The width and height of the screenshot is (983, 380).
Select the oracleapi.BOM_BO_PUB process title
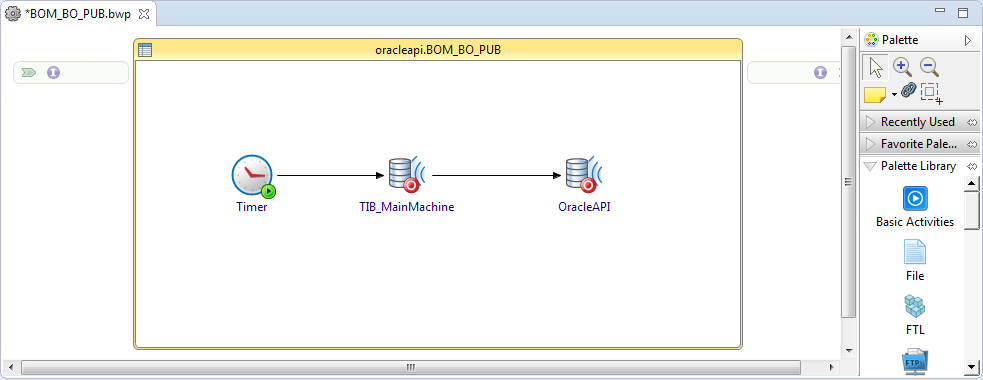438,50
